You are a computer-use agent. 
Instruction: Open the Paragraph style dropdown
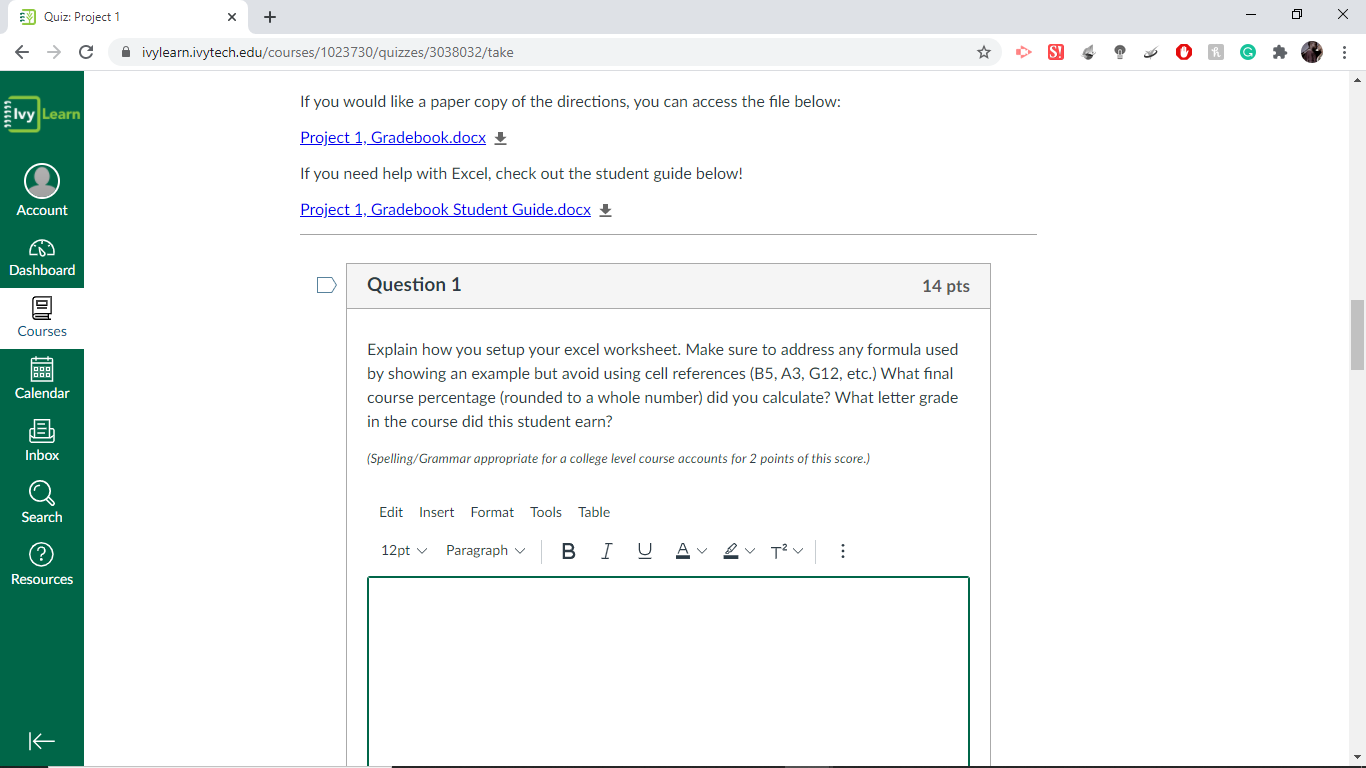pyautogui.click(x=486, y=551)
